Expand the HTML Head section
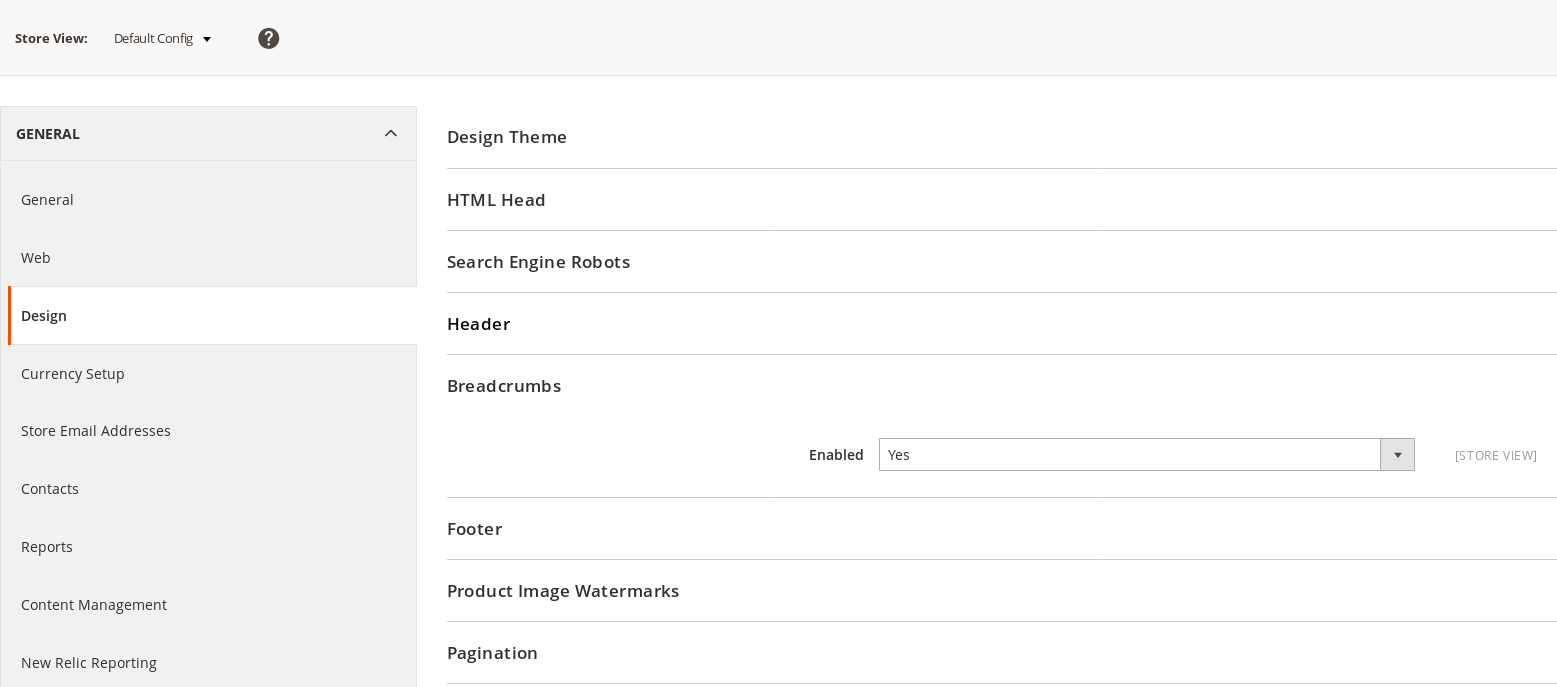 (496, 200)
